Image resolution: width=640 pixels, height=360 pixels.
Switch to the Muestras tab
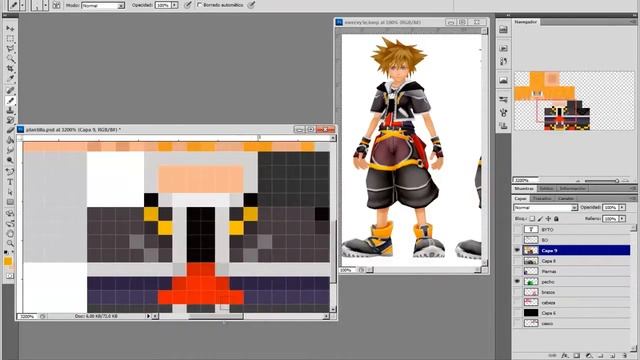524,189
